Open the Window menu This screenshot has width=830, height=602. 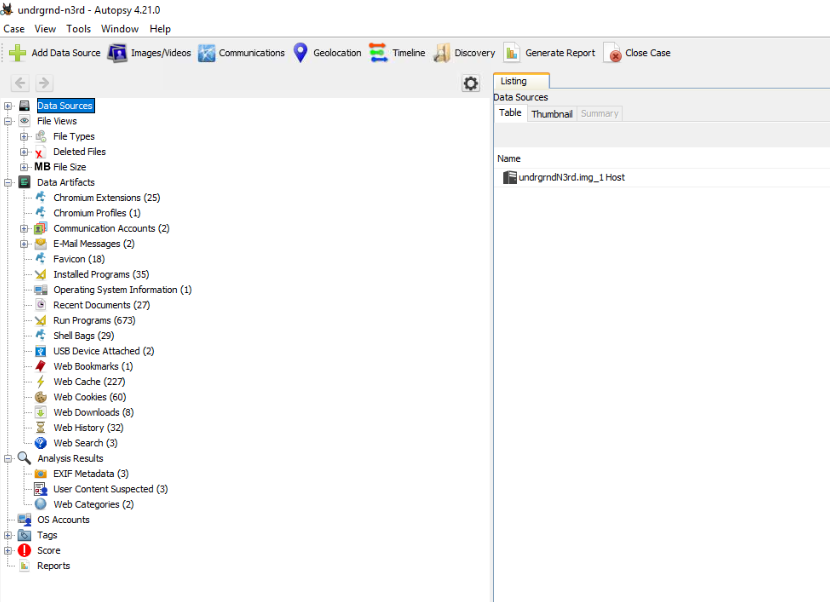pyautogui.click(x=120, y=29)
